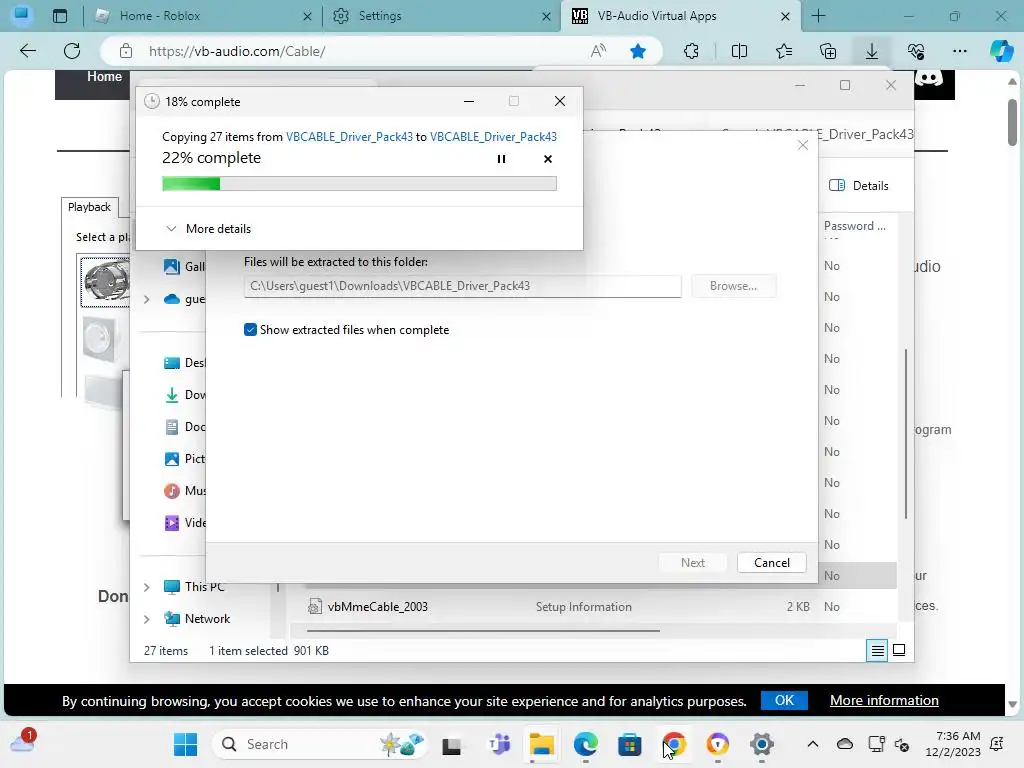
Task: Open Copilot sidebar icon
Action: 1001,51
